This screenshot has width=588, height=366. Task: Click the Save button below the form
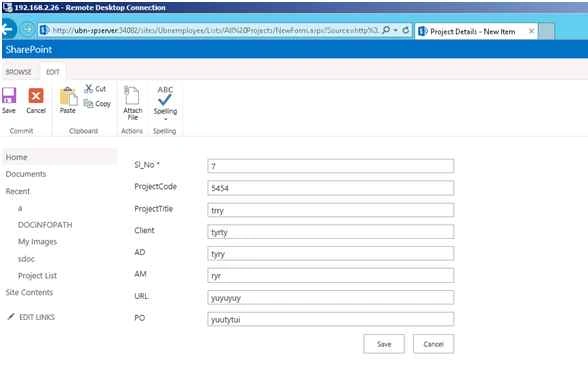point(384,344)
